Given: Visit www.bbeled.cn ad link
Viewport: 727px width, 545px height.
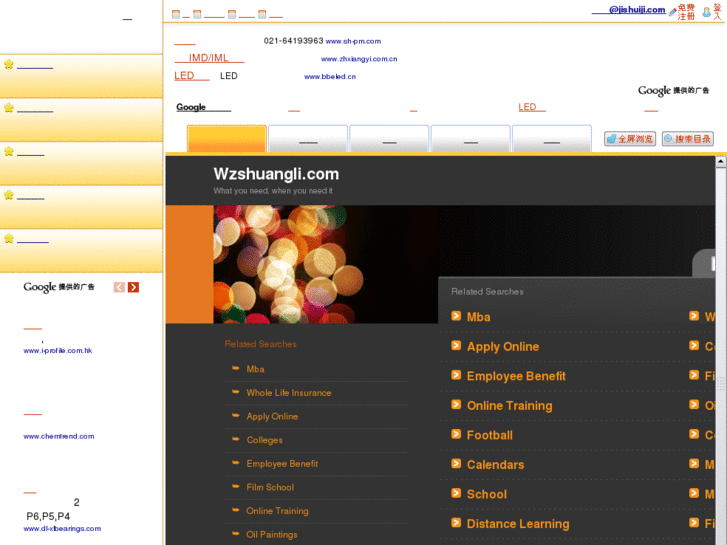Looking at the screenshot, I should (330, 77).
